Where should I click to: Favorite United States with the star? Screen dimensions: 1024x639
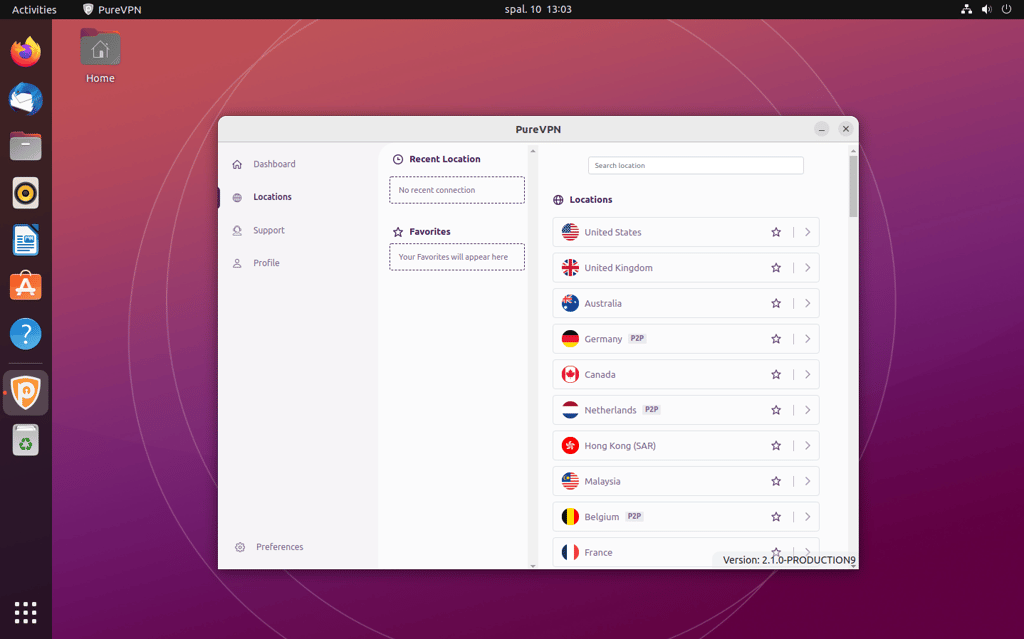click(x=776, y=232)
